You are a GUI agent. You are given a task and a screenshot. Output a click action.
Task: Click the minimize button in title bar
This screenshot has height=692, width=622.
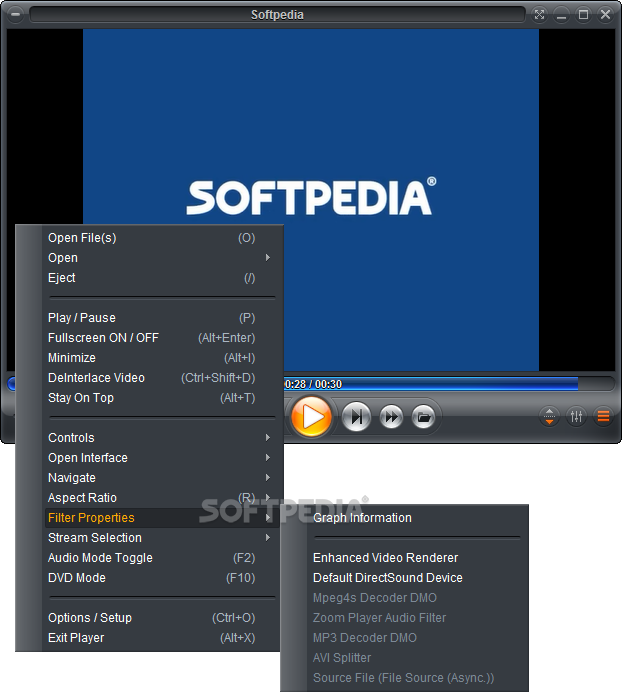click(x=561, y=15)
